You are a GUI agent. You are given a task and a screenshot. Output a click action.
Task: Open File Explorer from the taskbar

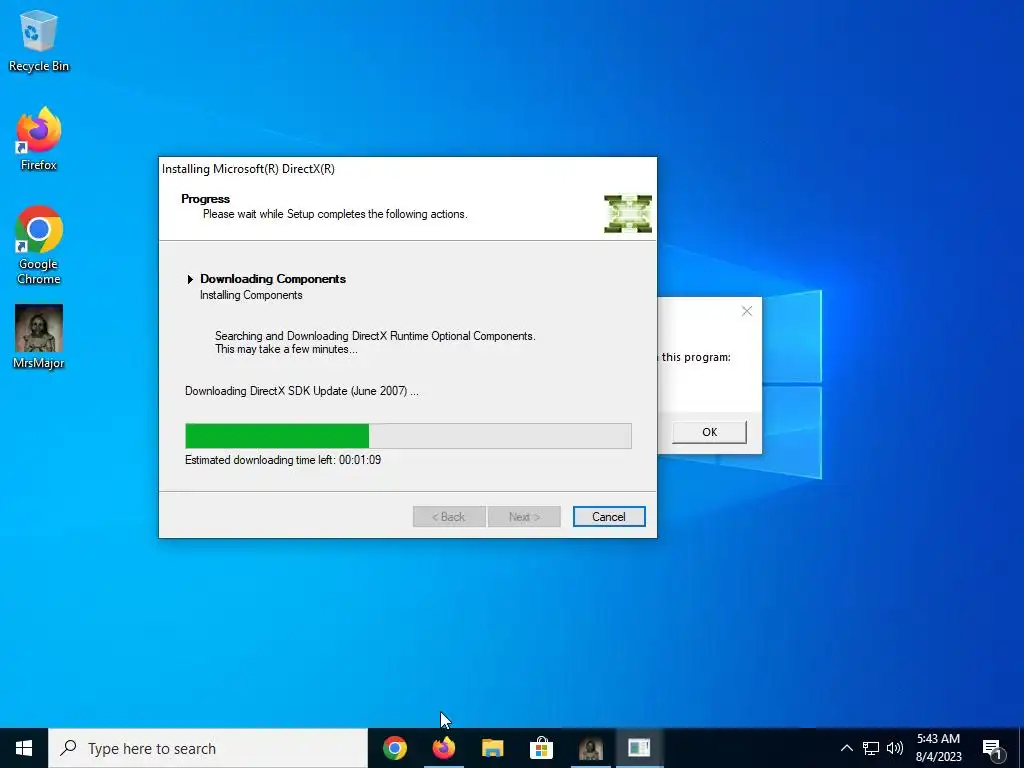tap(492, 748)
